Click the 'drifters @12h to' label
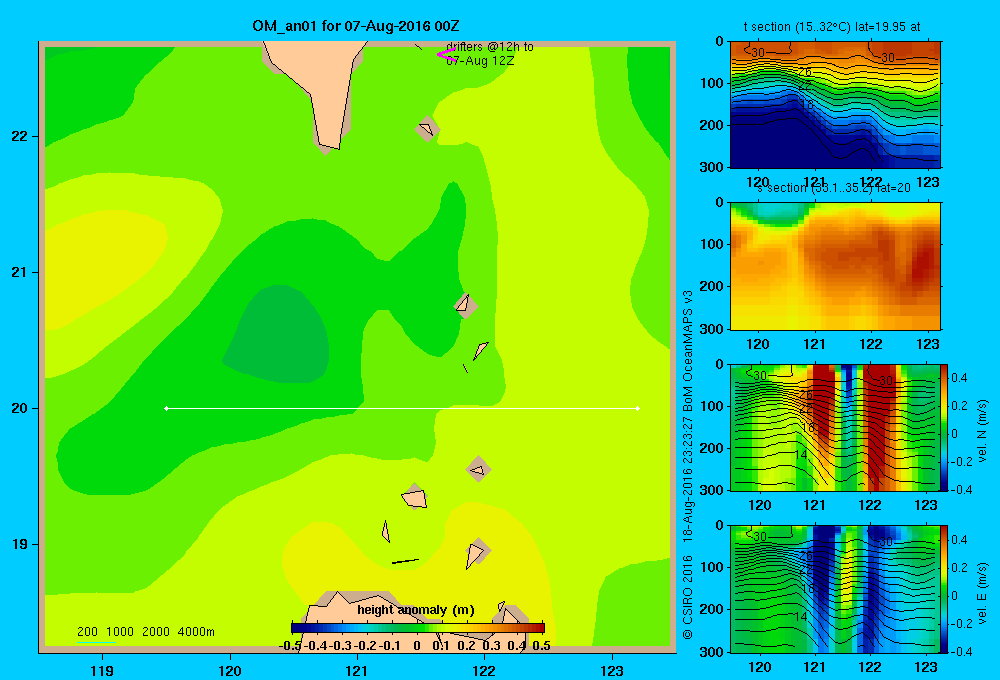 pyautogui.click(x=490, y=47)
